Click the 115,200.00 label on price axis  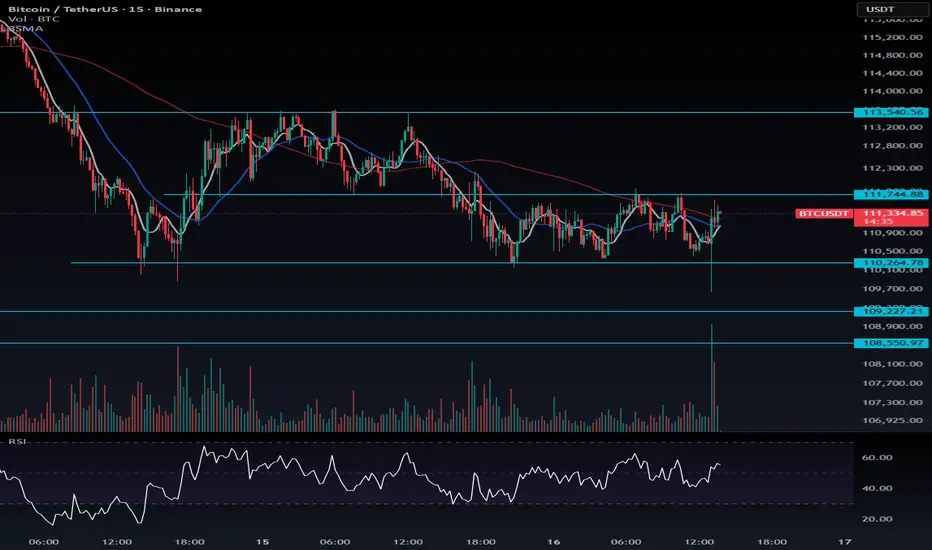(888, 37)
